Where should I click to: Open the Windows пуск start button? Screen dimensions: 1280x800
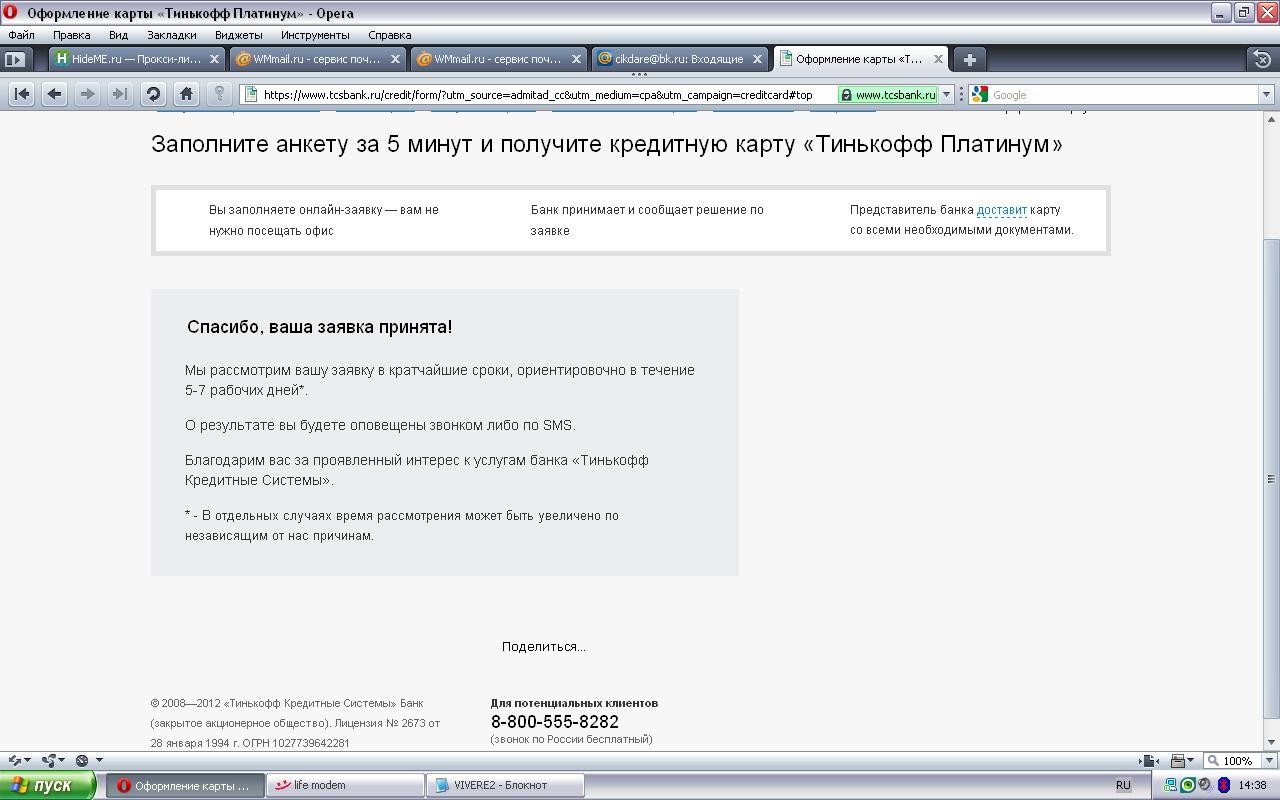click(x=48, y=785)
